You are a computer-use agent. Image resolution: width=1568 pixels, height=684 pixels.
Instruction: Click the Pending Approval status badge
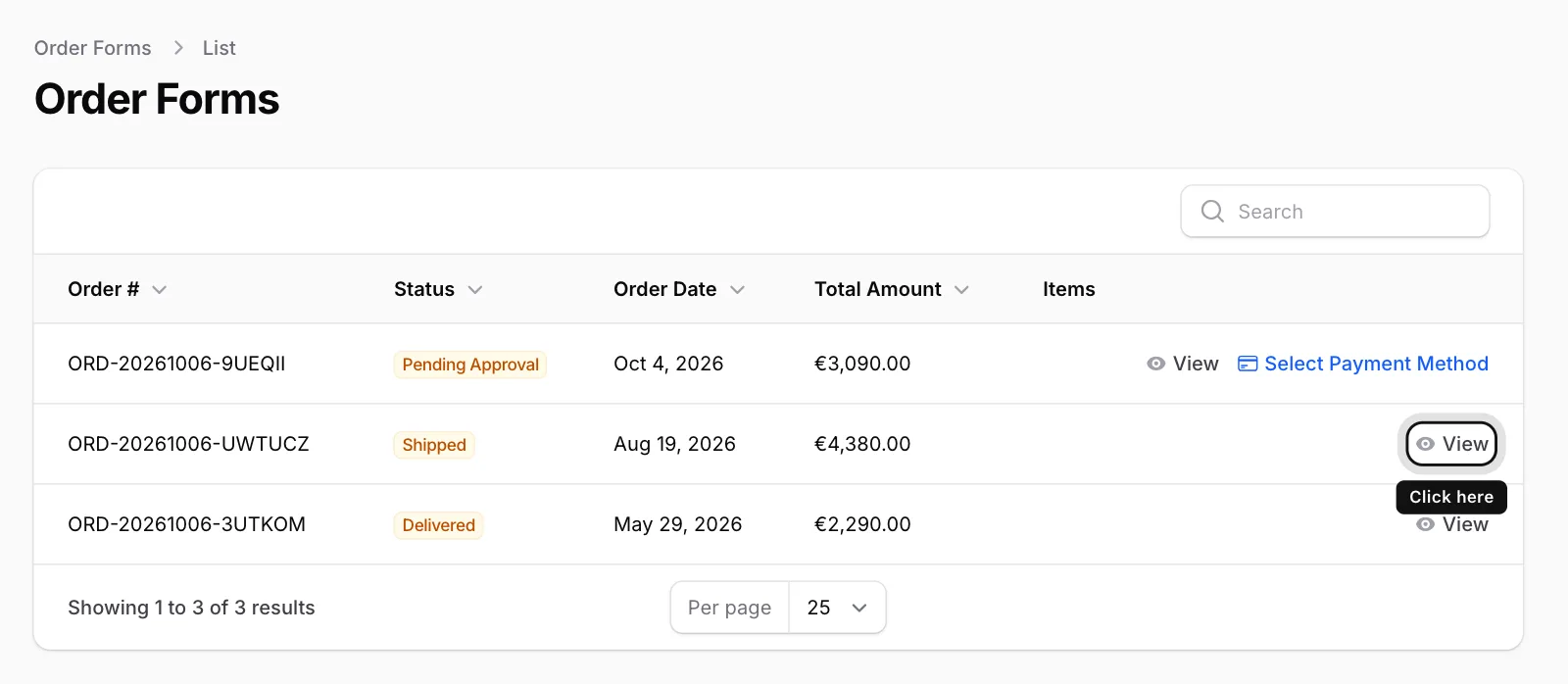pyautogui.click(x=470, y=365)
